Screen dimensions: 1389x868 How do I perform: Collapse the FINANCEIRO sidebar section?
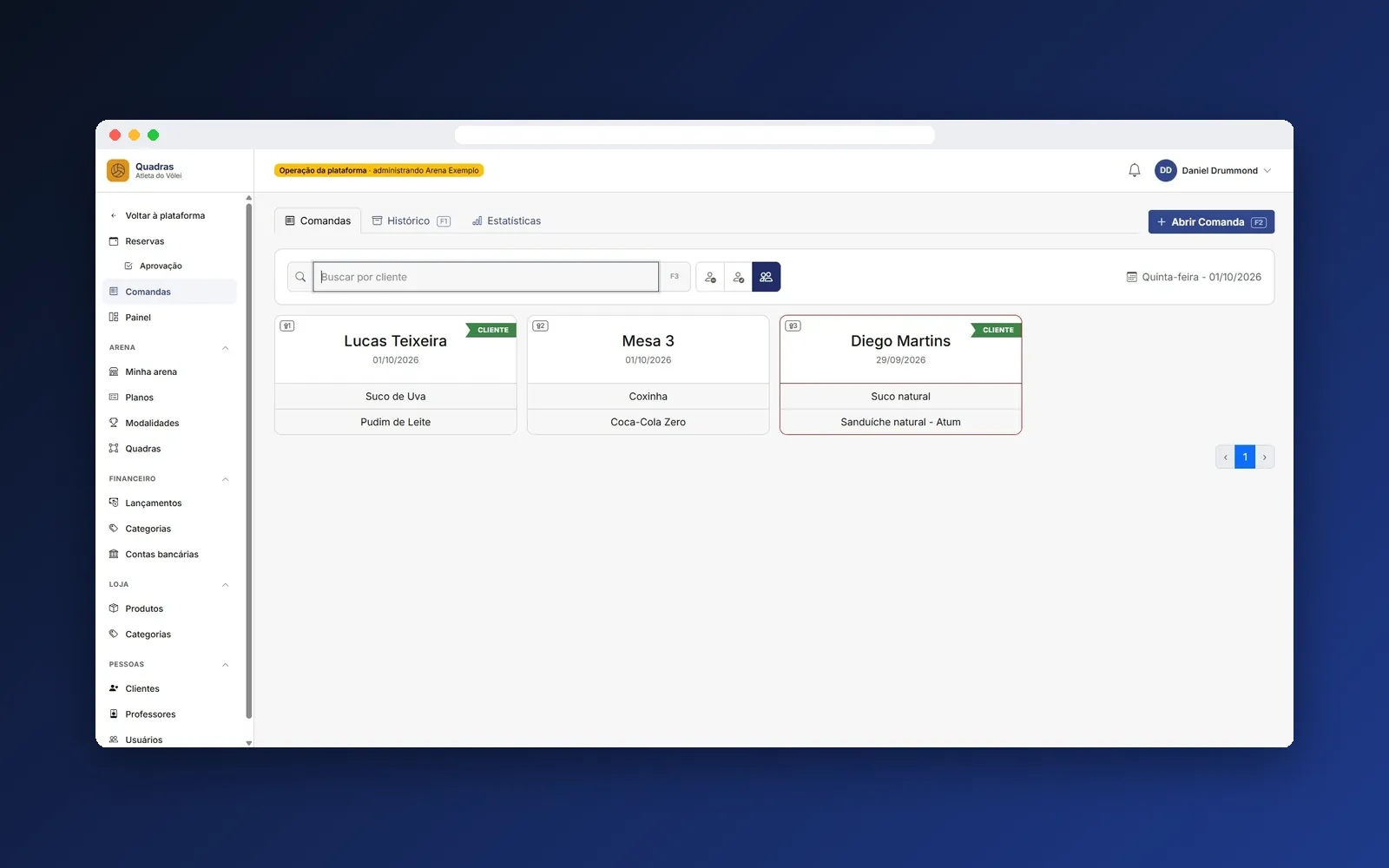pyautogui.click(x=225, y=479)
